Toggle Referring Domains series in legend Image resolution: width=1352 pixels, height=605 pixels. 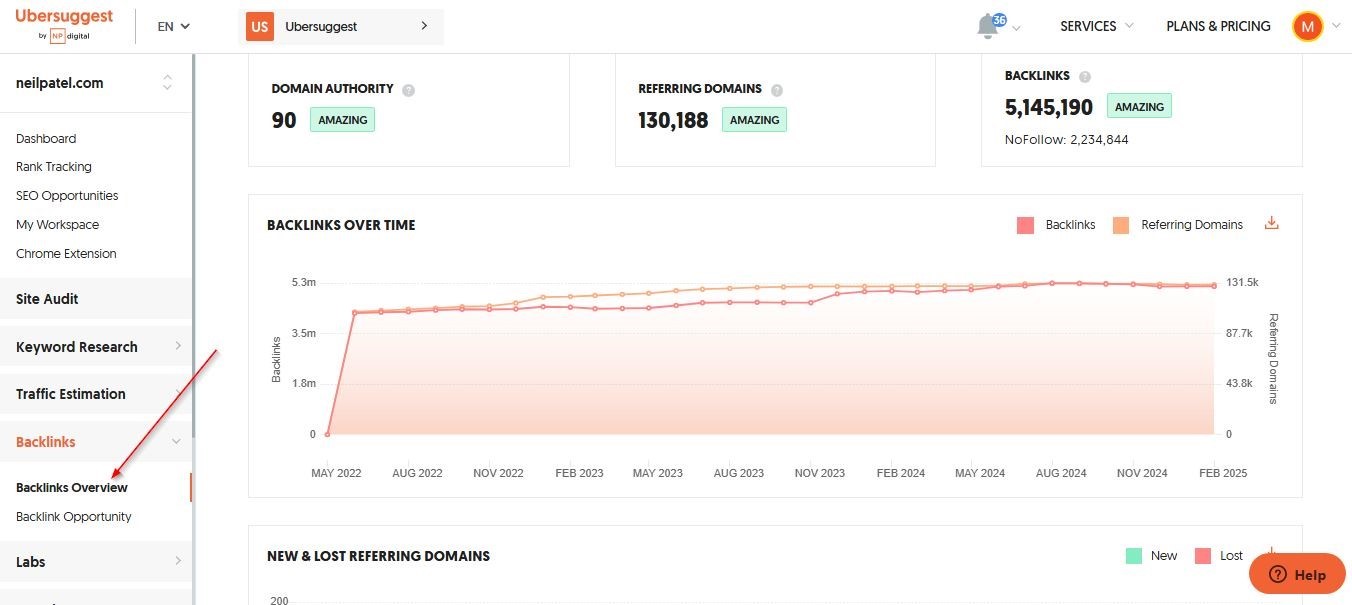point(1180,225)
